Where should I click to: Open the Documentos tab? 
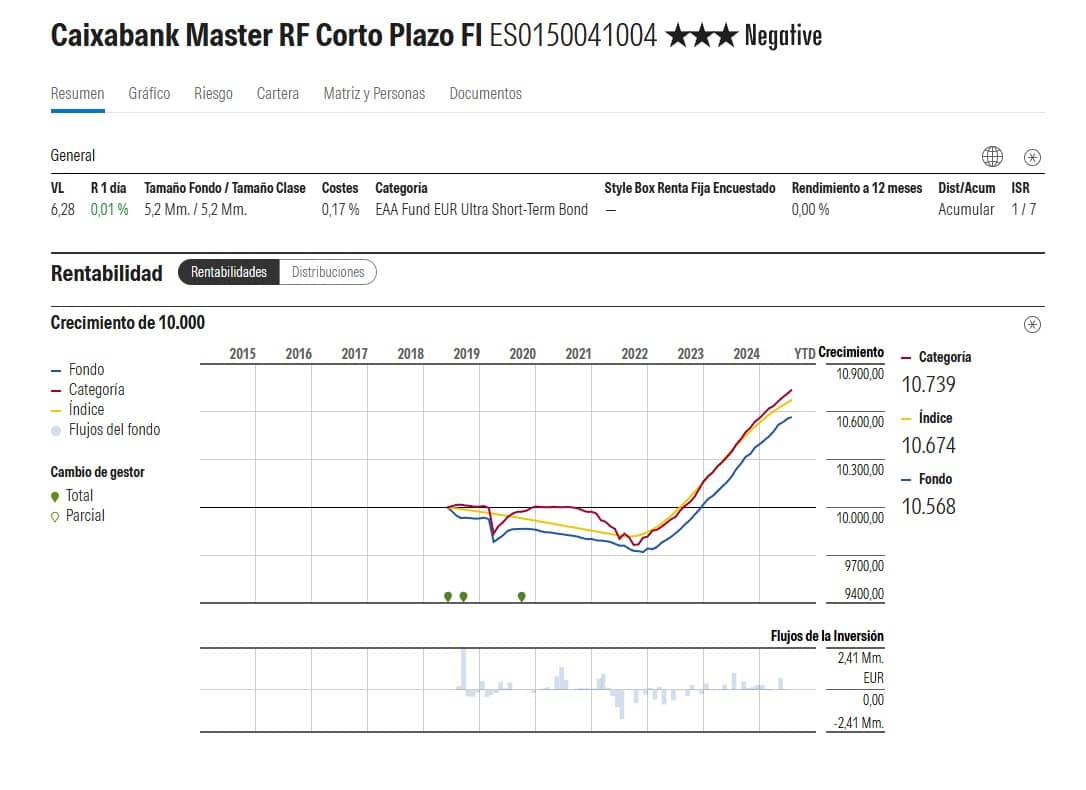pos(486,93)
